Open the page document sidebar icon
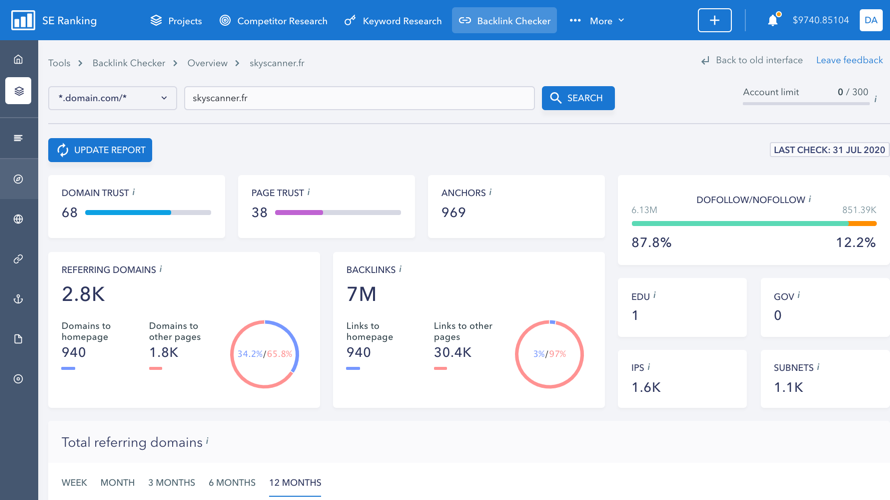The height and width of the screenshot is (500, 890). click(x=18, y=339)
